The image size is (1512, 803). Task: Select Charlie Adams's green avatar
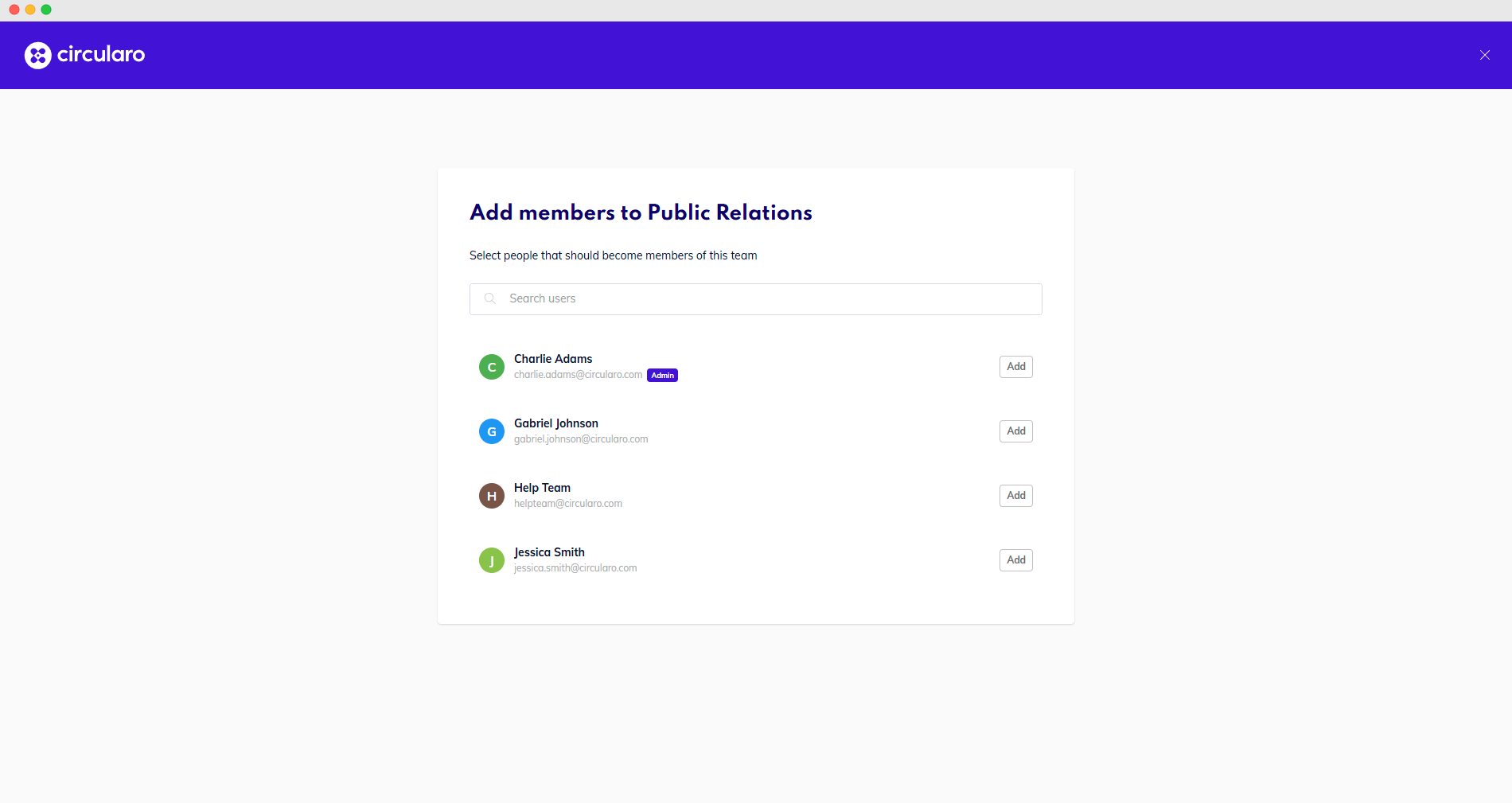point(491,367)
